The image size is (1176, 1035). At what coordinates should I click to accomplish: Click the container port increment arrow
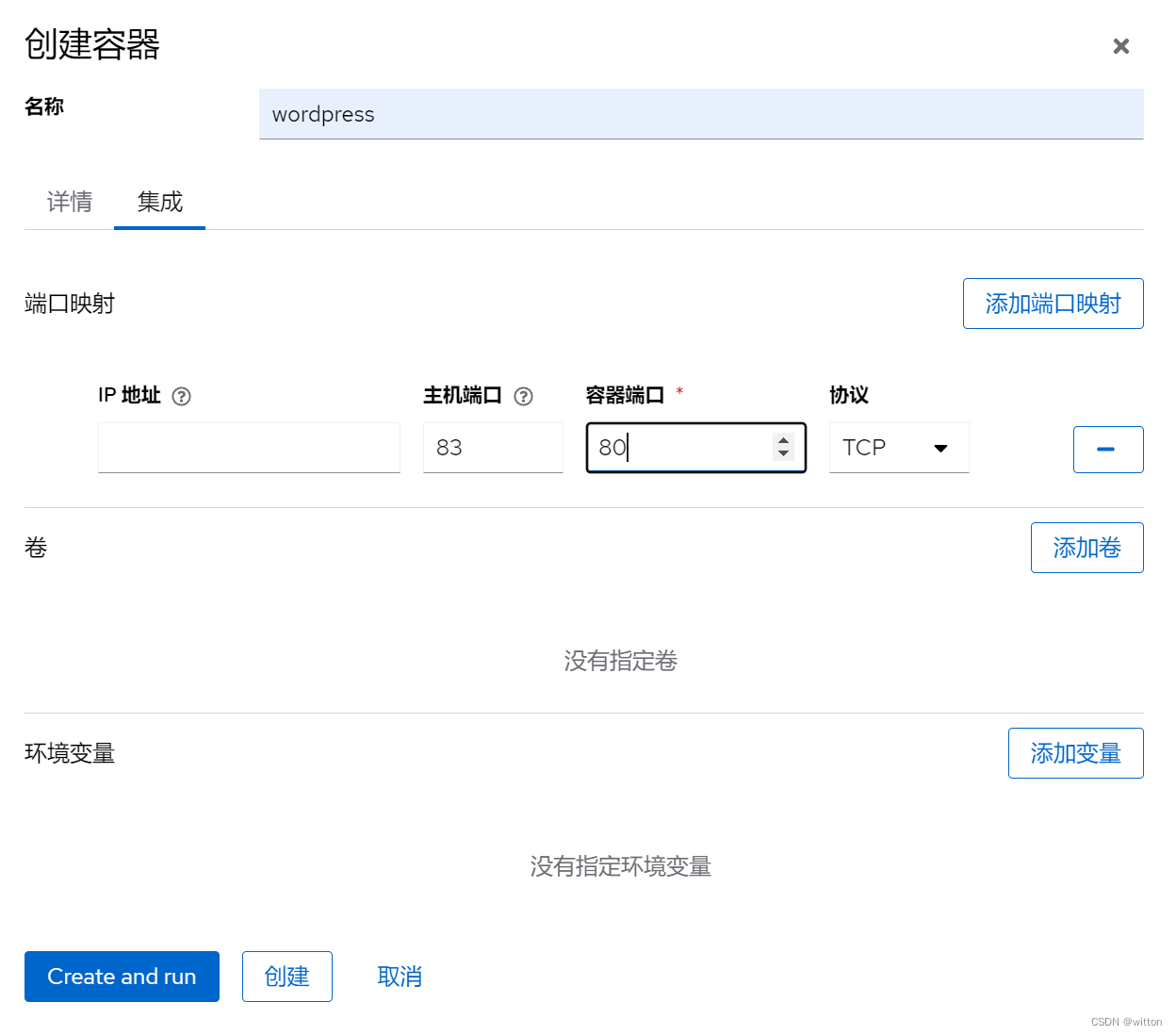click(x=784, y=440)
